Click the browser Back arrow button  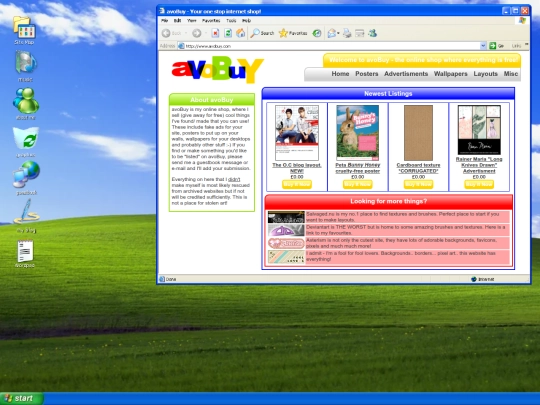point(166,33)
